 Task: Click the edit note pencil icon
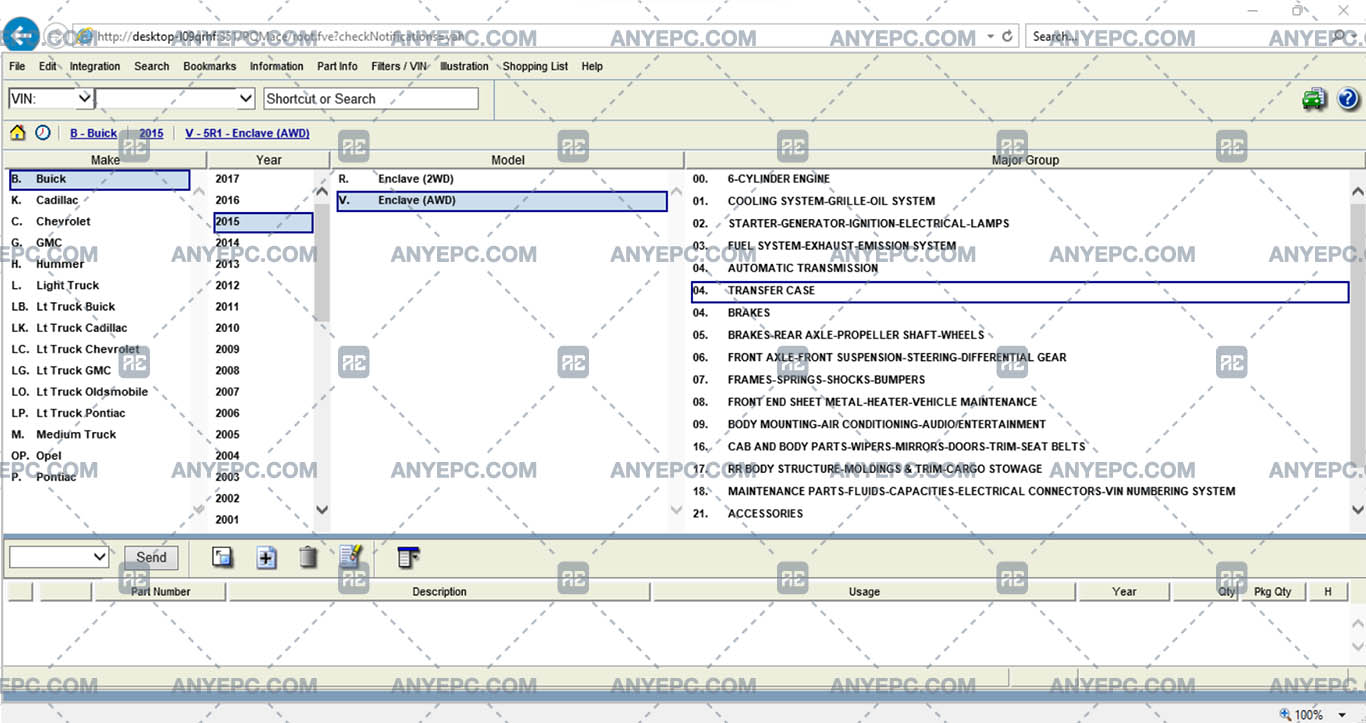pyautogui.click(x=351, y=556)
